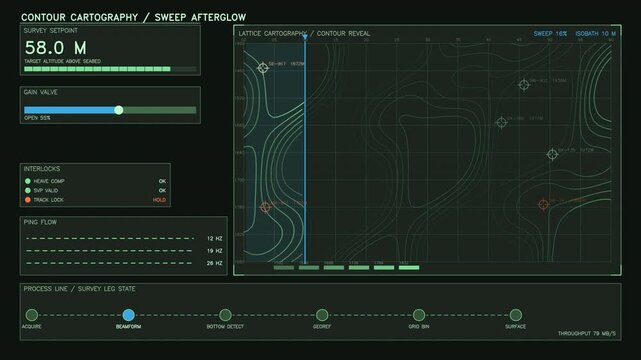Click the third isobath legend swatch
Screen dimensions: 641x360
click(334, 268)
